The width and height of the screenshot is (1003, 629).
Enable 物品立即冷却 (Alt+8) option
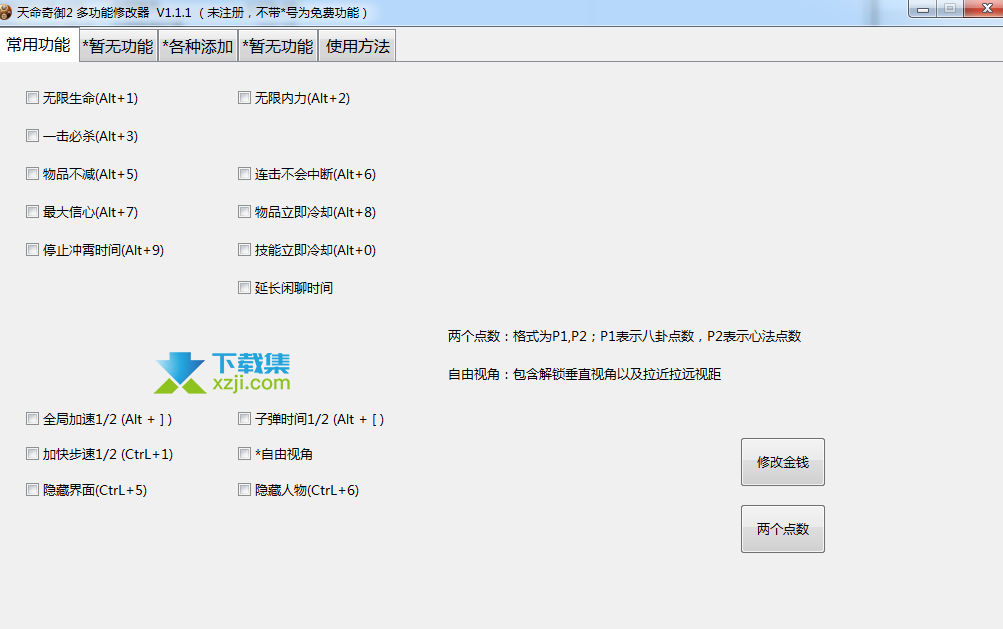(245, 212)
